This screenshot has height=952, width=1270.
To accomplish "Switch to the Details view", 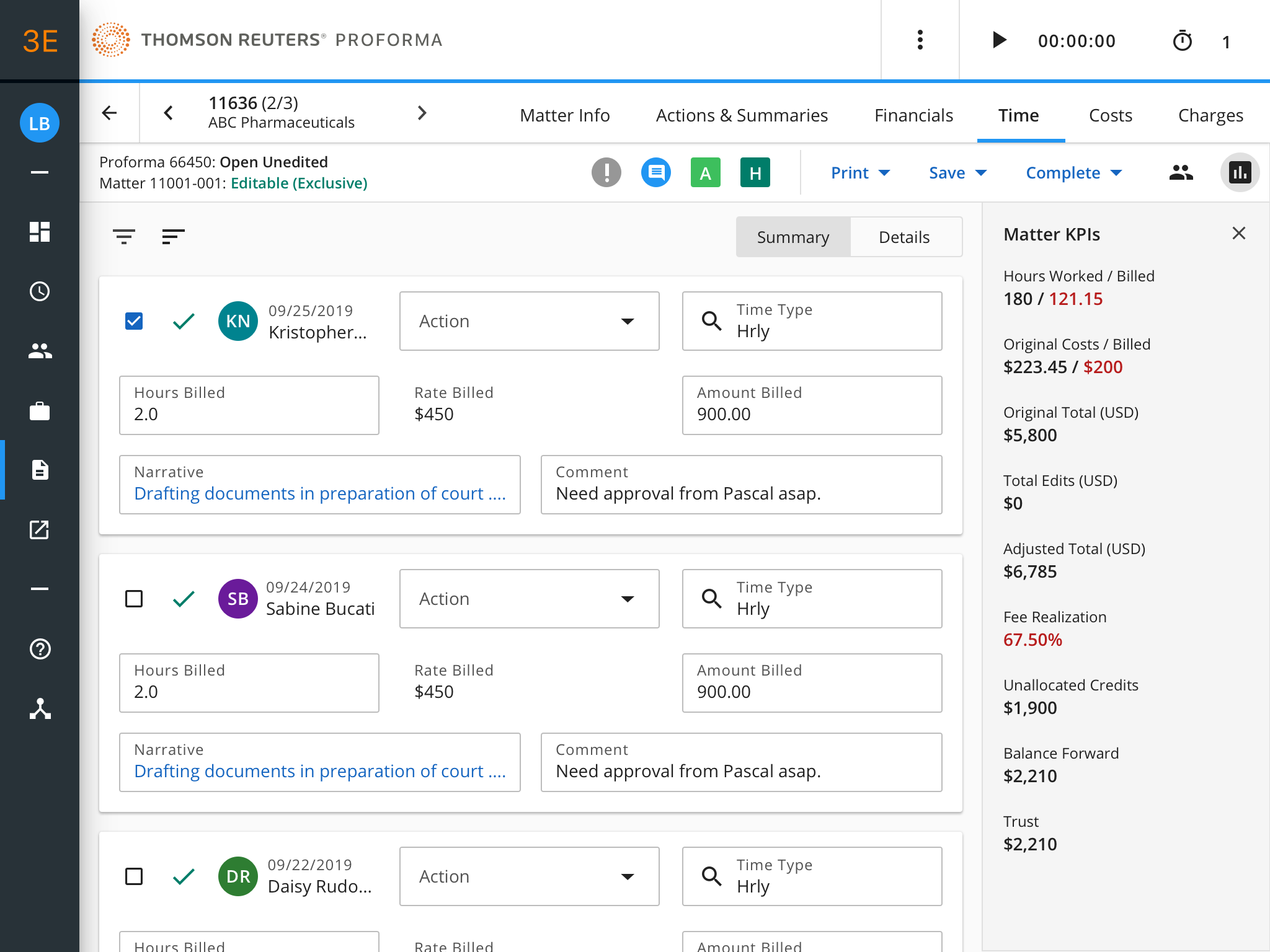I will 904,237.
